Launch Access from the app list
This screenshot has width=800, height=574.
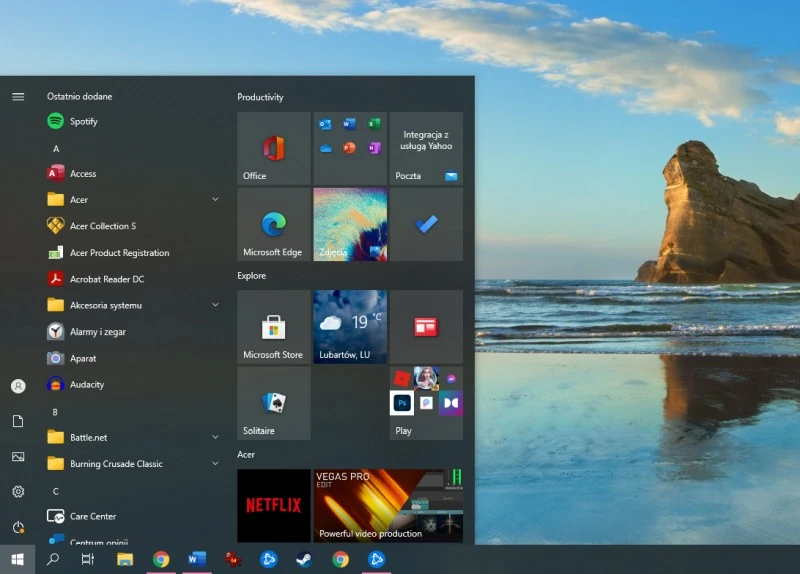pos(133,173)
